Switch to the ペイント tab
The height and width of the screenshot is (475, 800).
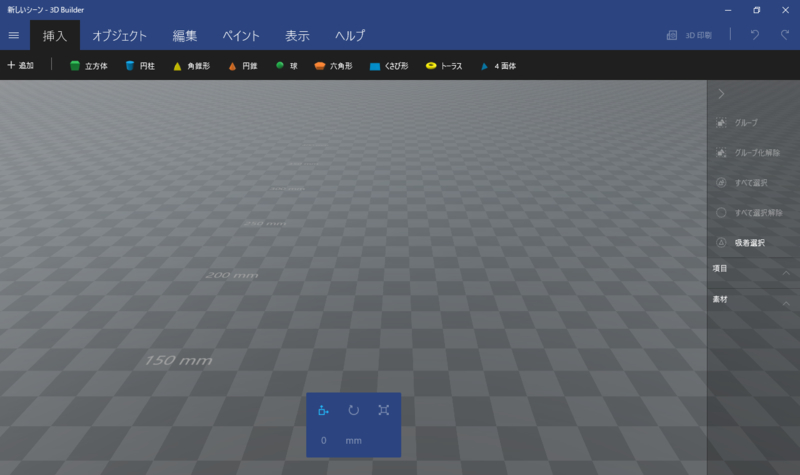(x=241, y=36)
